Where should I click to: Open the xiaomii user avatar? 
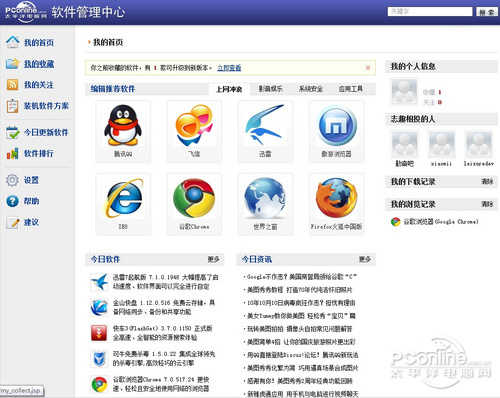pyautogui.click(x=441, y=144)
